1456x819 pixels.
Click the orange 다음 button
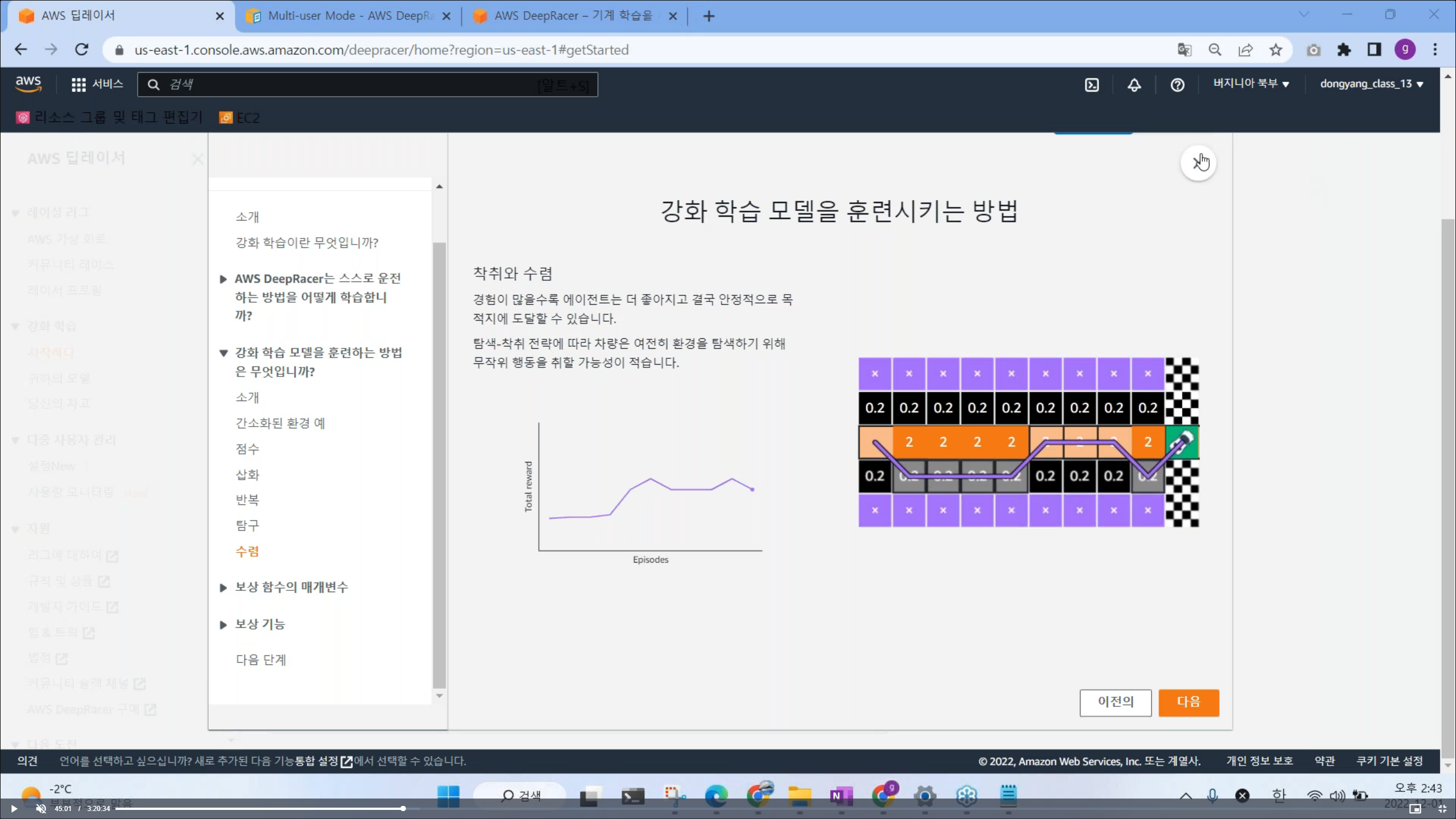point(1188,702)
